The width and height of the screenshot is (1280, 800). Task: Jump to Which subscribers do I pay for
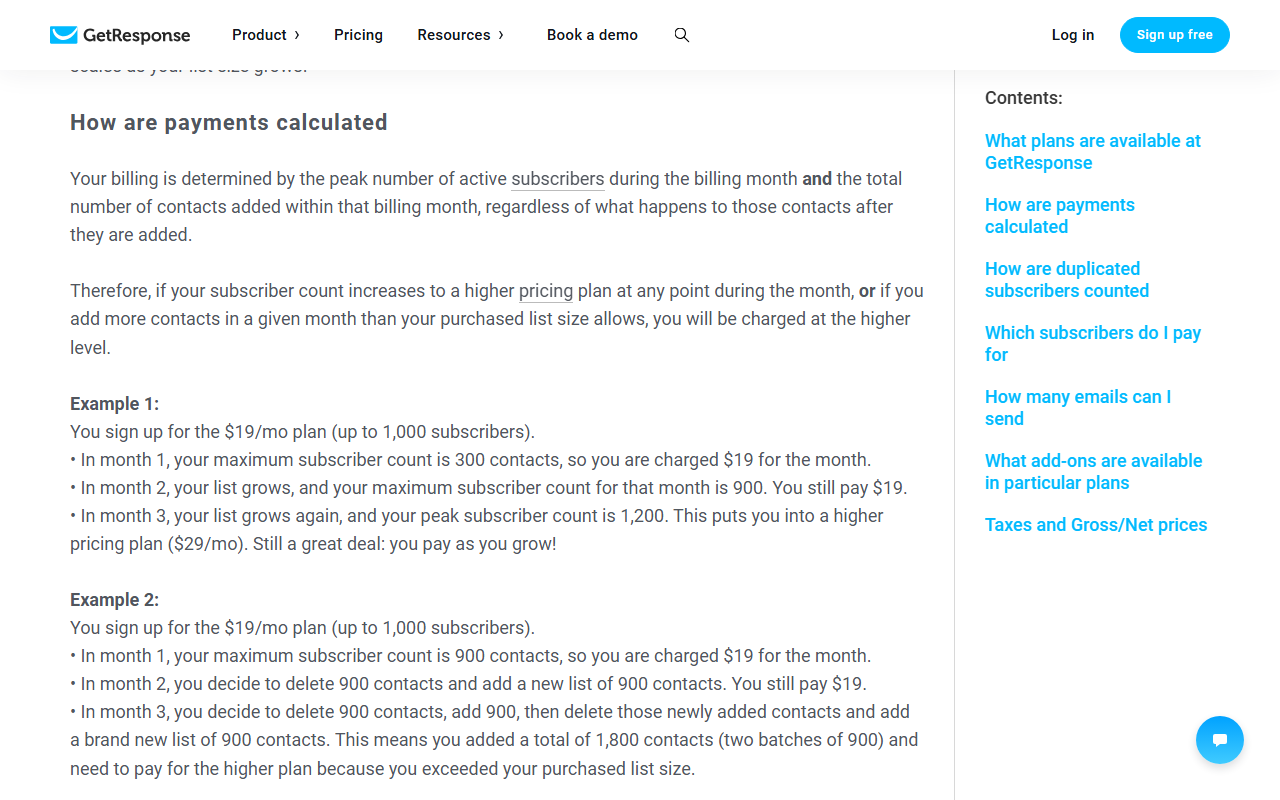[x=1093, y=344]
